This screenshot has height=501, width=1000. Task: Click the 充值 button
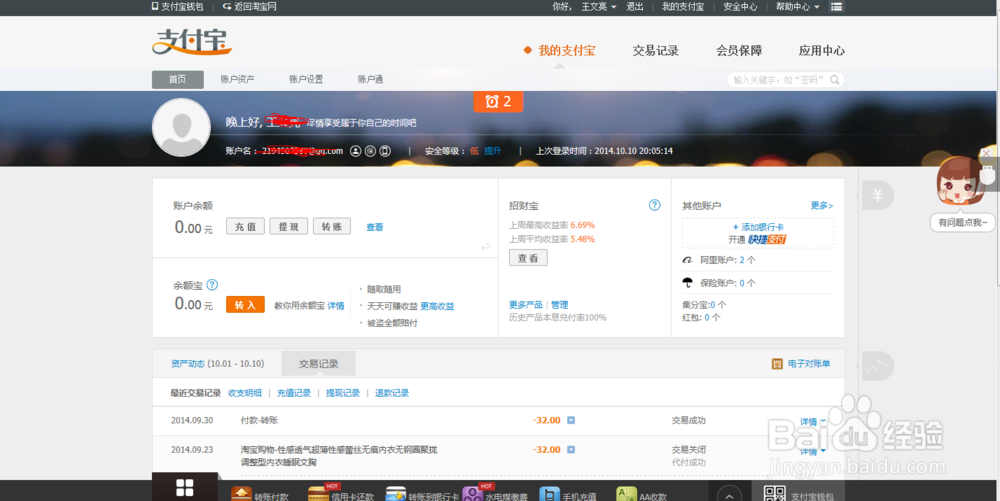(245, 226)
